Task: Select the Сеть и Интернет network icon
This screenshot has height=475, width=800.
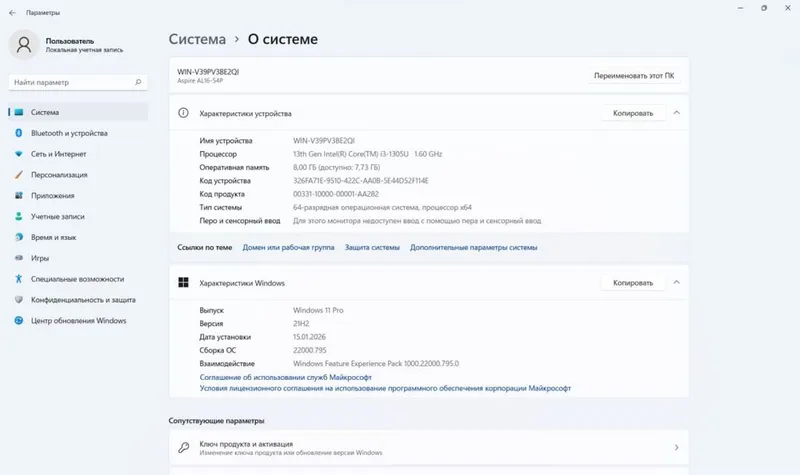Action: [x=19, y=154]
